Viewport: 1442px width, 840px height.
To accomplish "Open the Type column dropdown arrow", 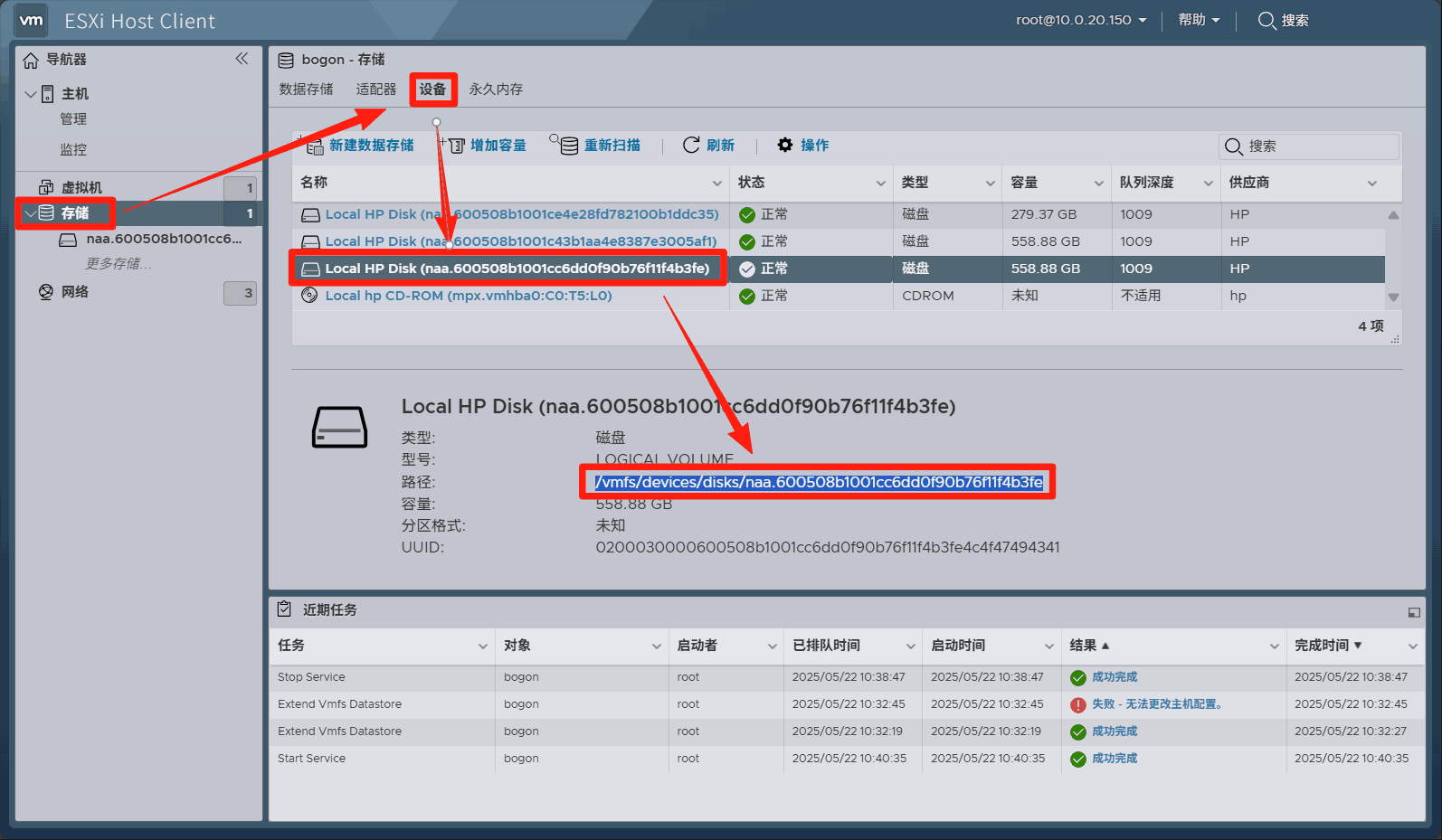I will (x=991, y=184).
